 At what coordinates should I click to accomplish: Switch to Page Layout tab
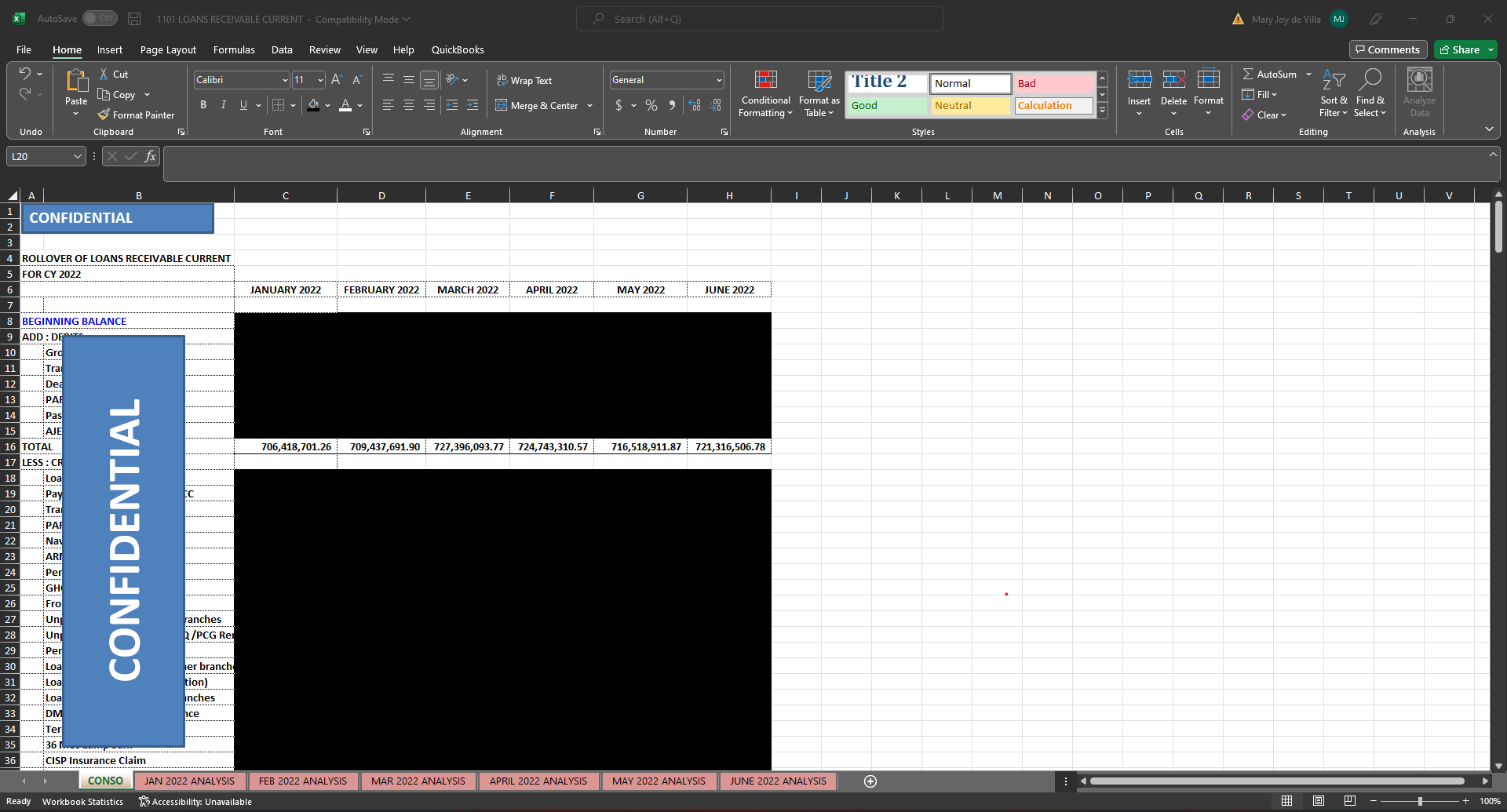168,49
